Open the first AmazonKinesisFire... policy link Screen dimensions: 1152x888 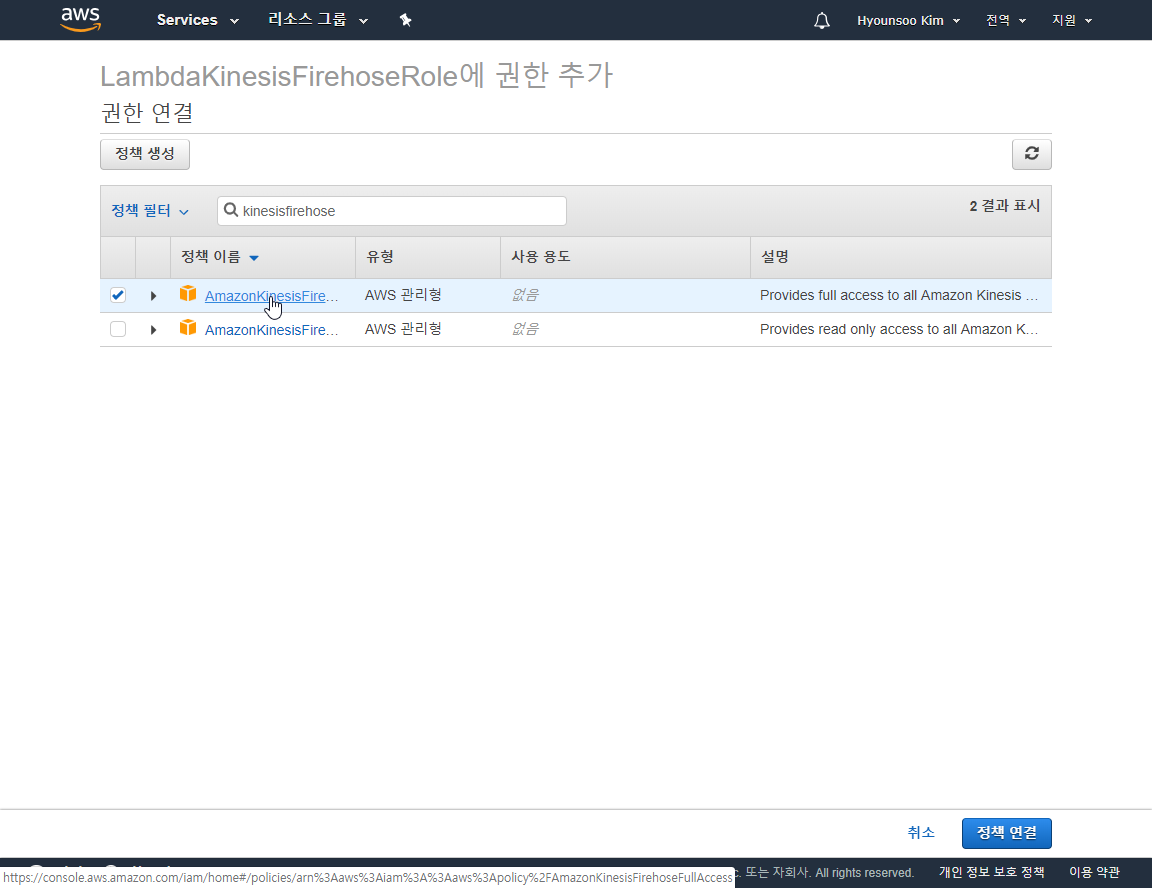point(271,296)
